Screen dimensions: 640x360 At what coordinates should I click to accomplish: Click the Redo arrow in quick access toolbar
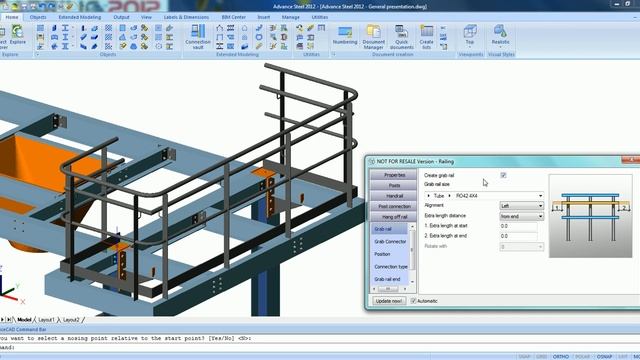[51, 7]
